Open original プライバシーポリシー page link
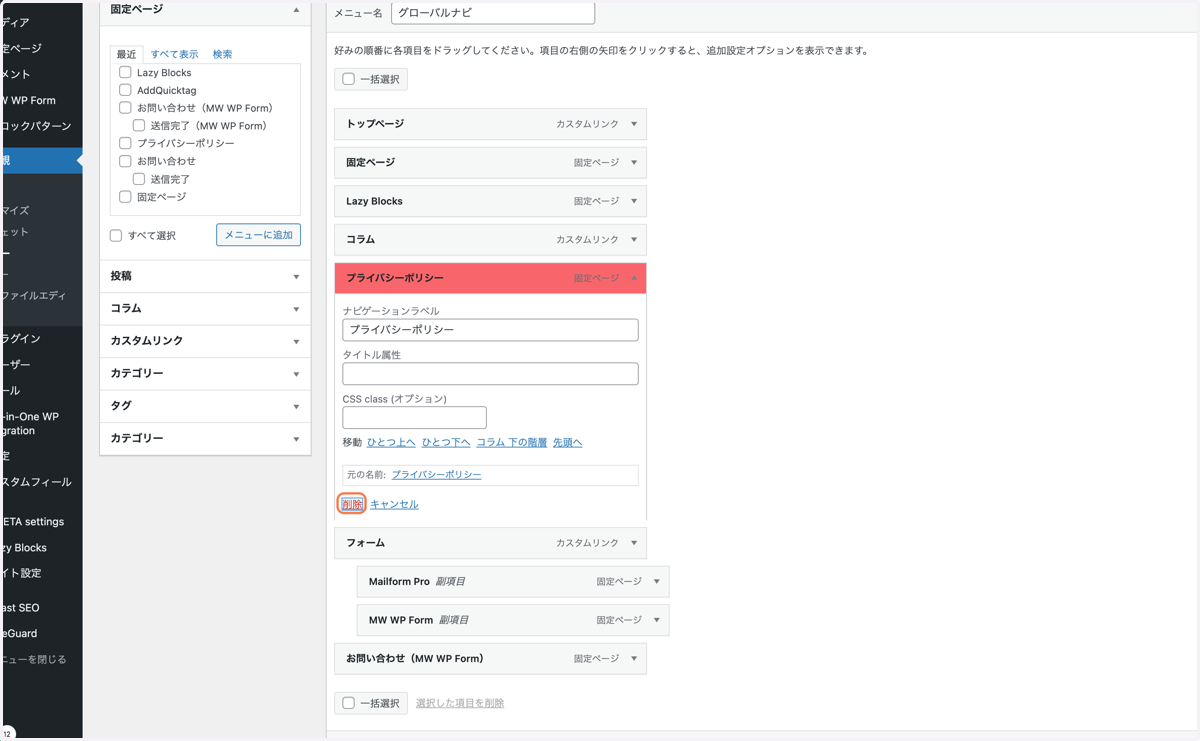 [x=436, y=475]
